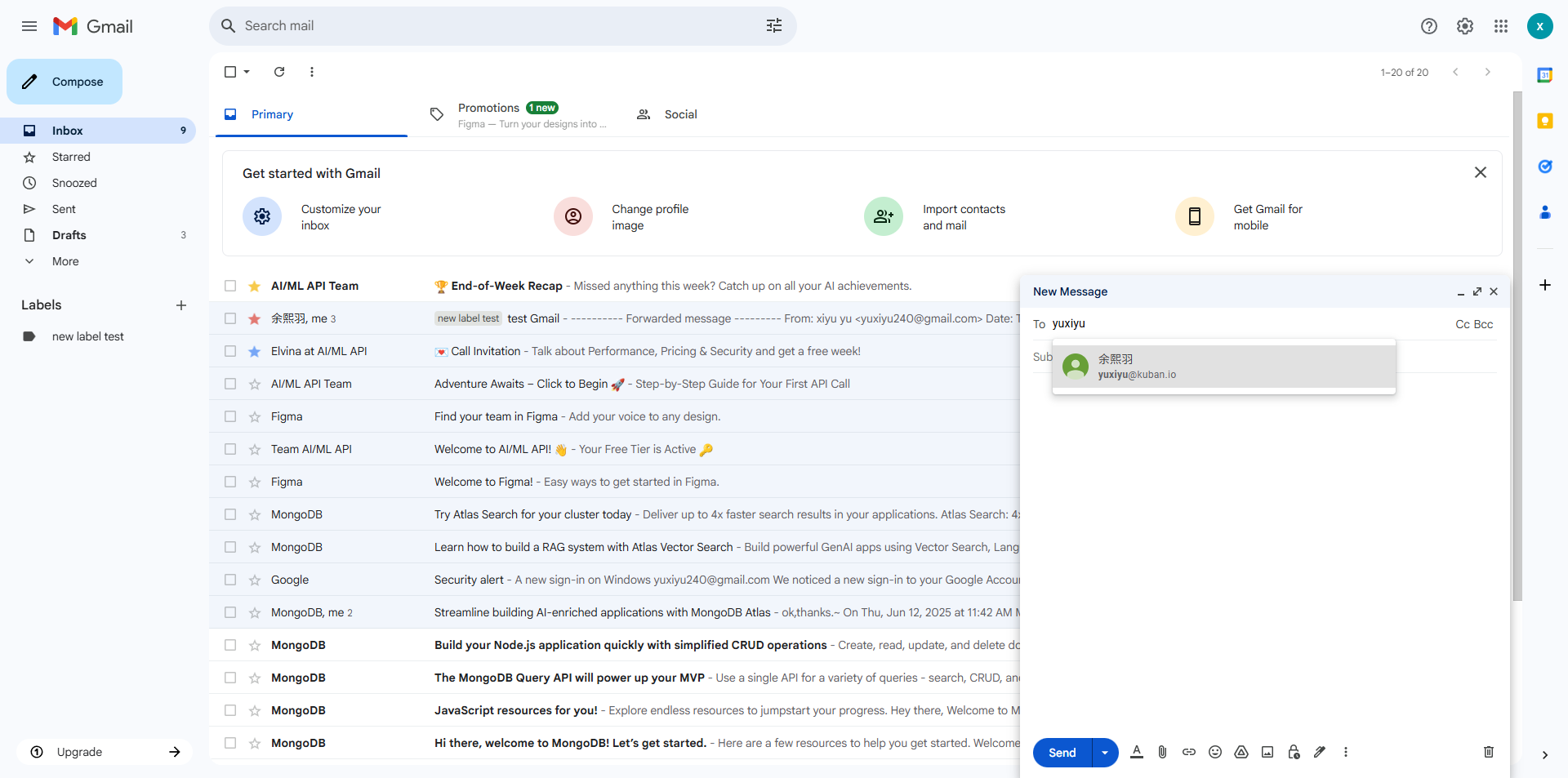Pick the yuxiyu@kuban.io contact suggestion
This screenshot has width=1568, height=778.
[x=1224, y=367]
